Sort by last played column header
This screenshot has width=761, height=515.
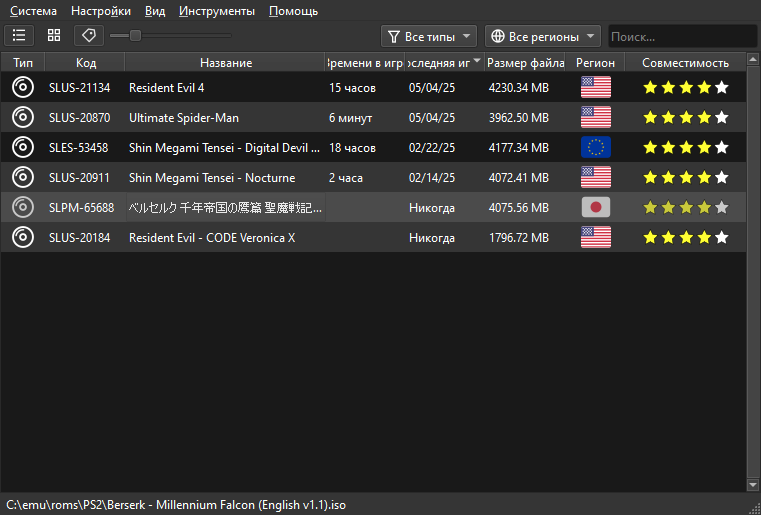[x=445, y=63]
